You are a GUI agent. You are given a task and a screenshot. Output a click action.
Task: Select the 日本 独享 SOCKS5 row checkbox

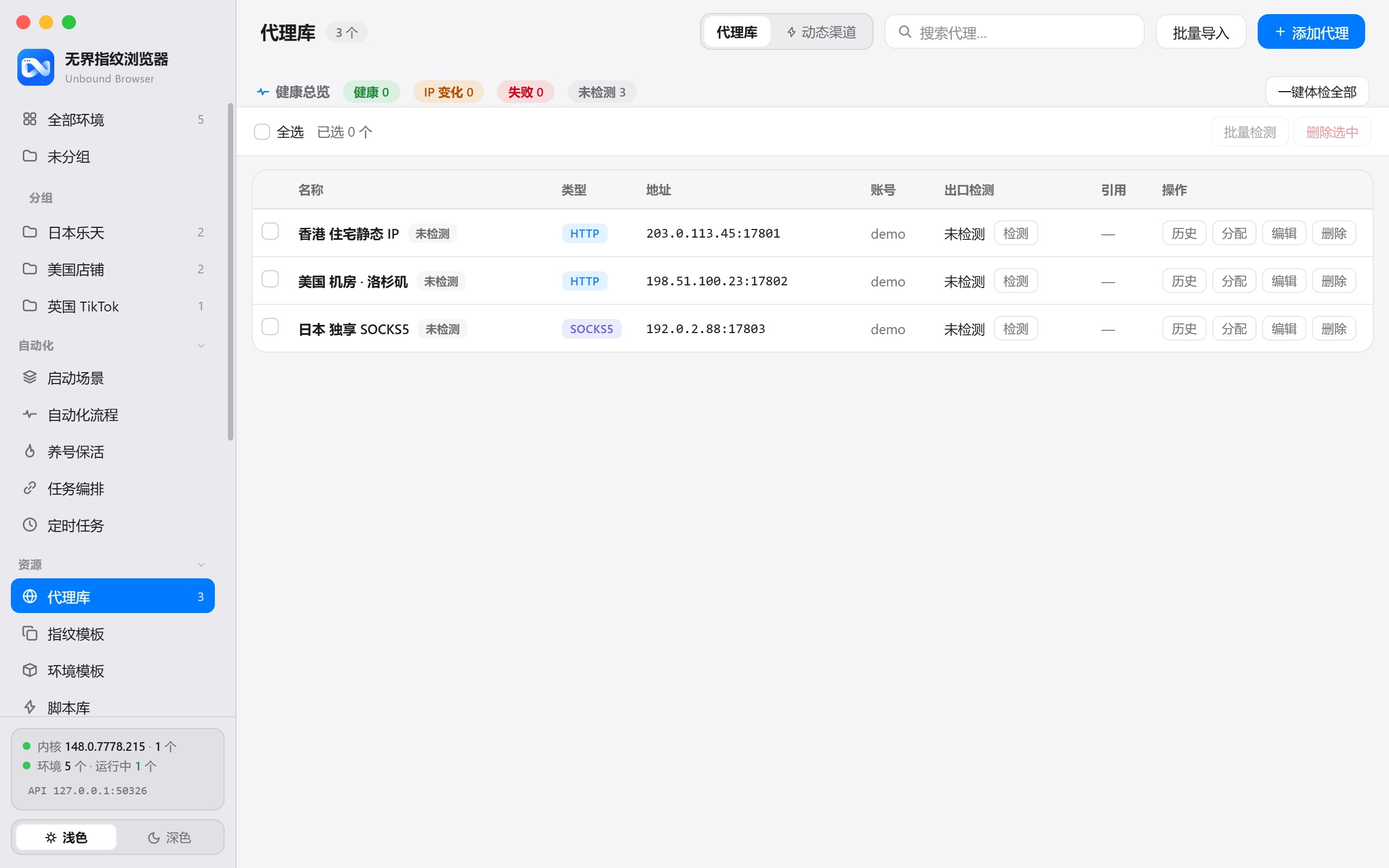point(270,327)
